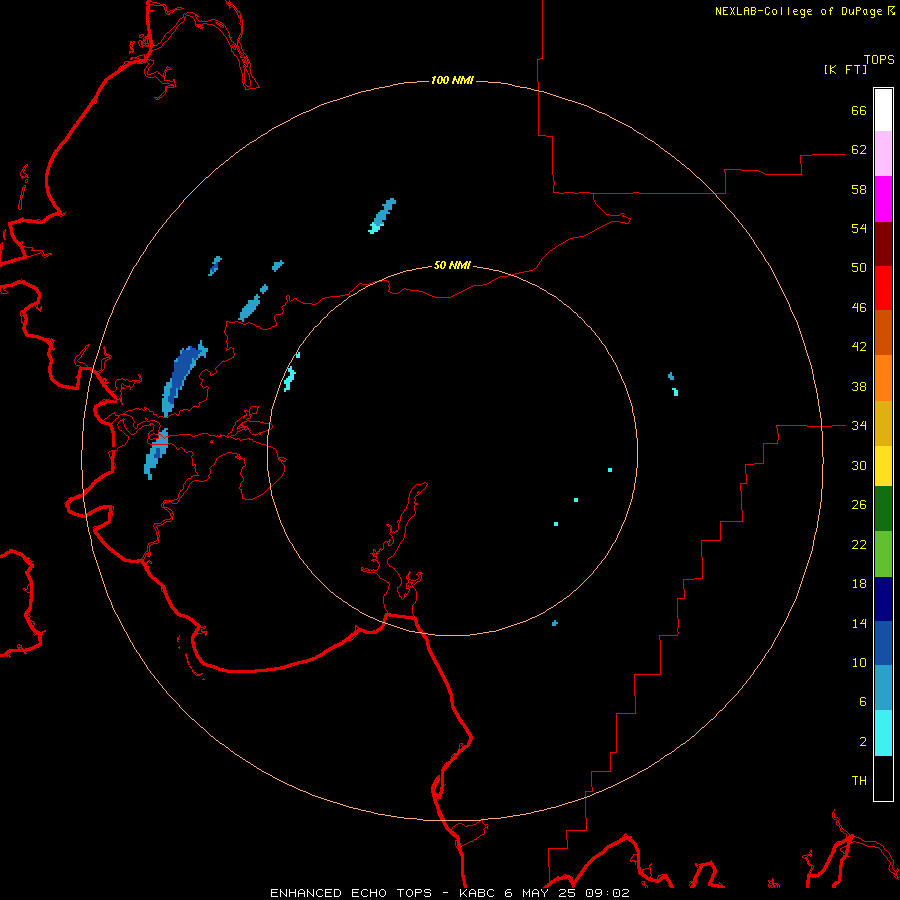Click the '2' legend value
The height and width of the screenshot is (900, 900).
[x=863, y=742]
